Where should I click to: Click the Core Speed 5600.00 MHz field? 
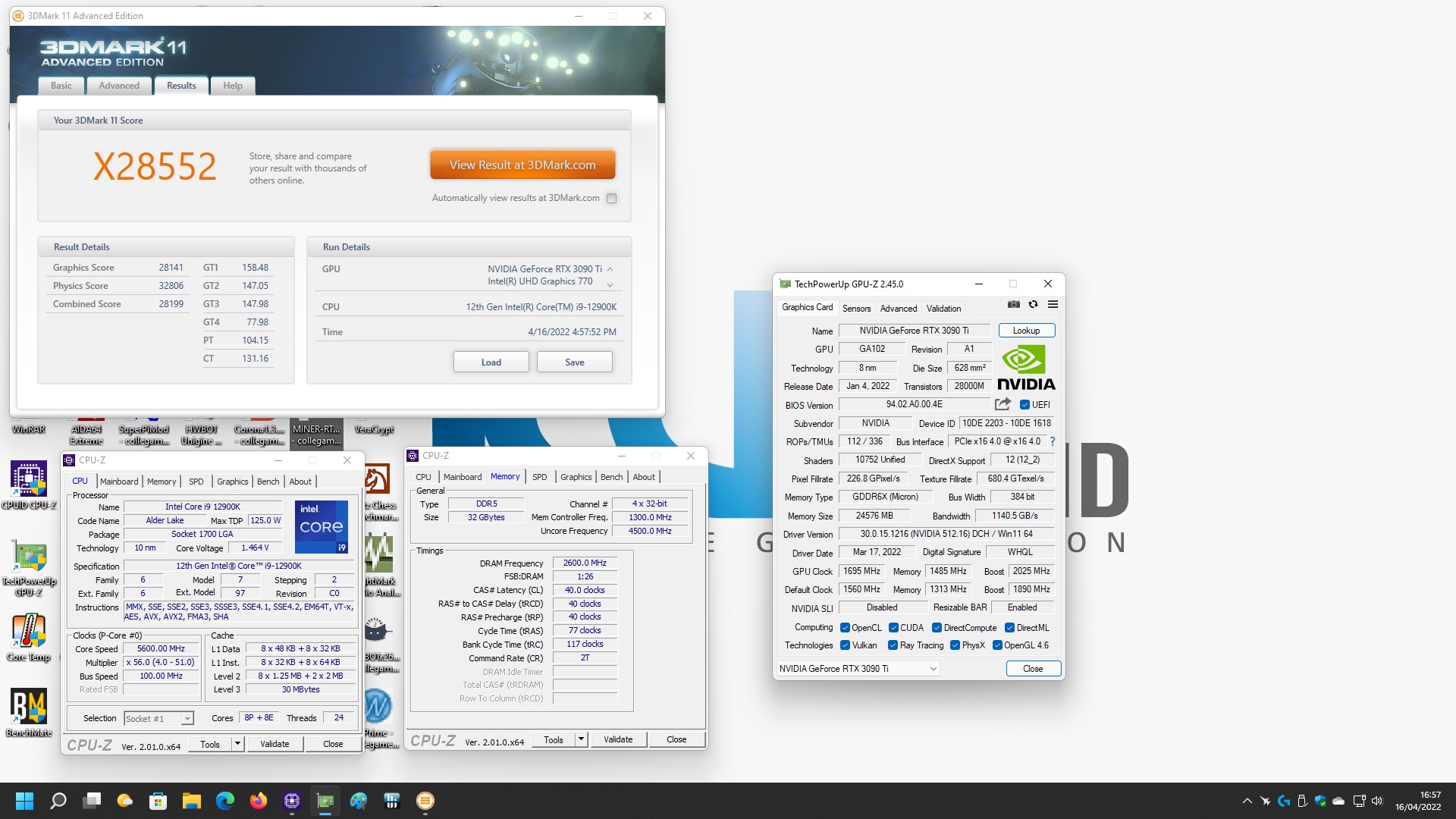(161, 649)
